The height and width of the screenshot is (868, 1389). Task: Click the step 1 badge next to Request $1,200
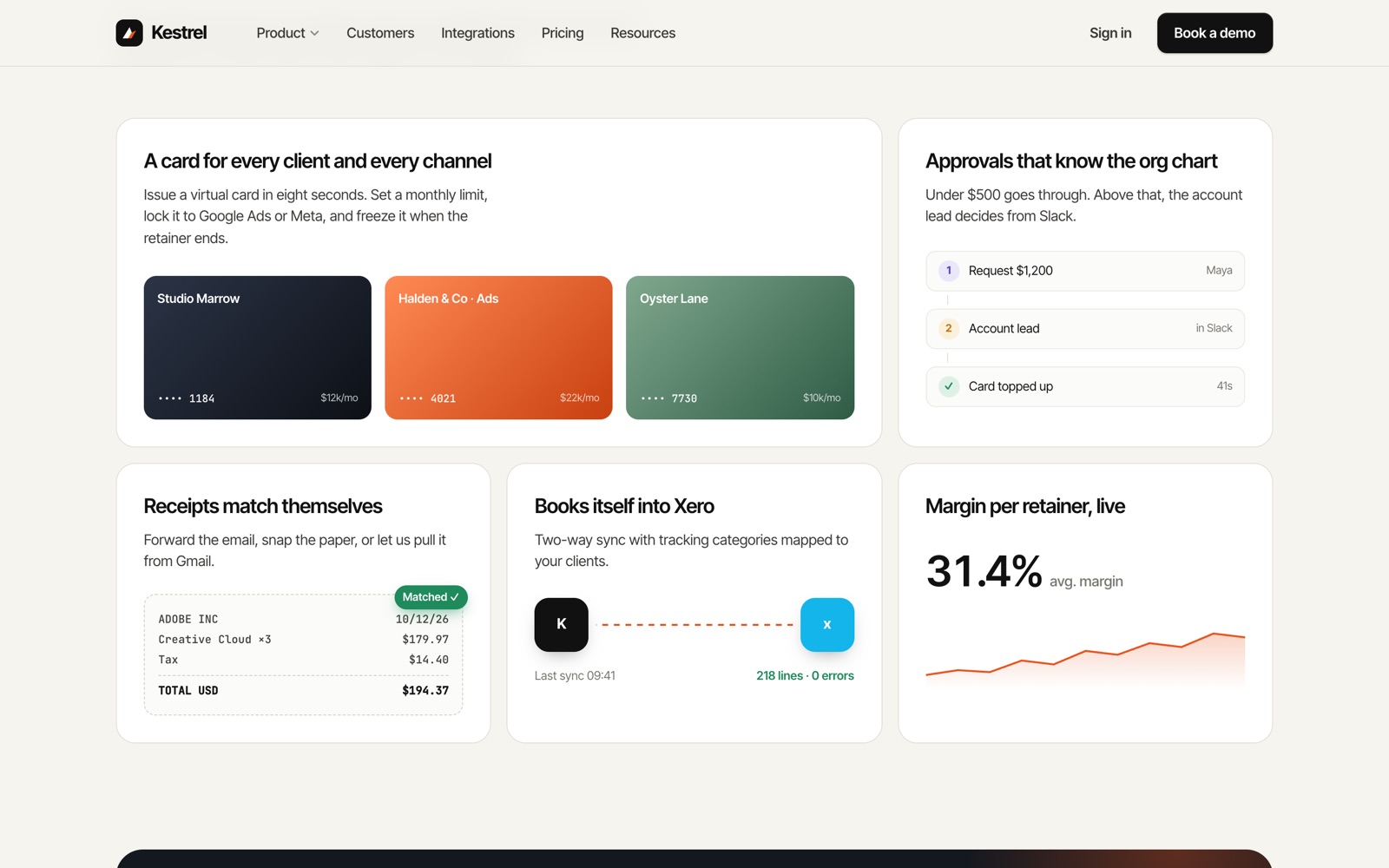point(949,271)
